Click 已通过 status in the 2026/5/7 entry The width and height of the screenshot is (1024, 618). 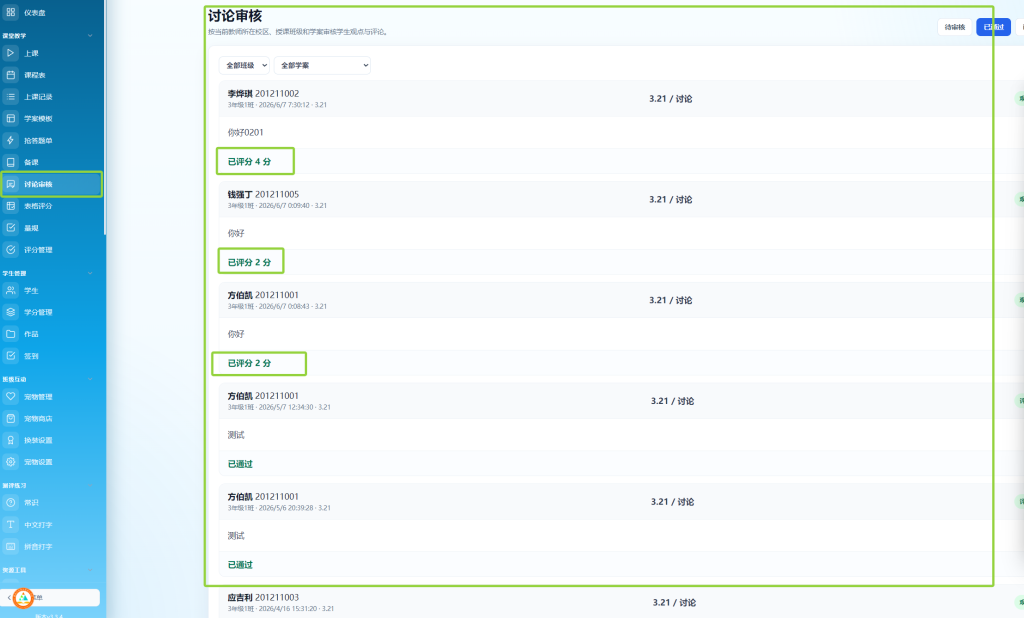coord(240,464)
